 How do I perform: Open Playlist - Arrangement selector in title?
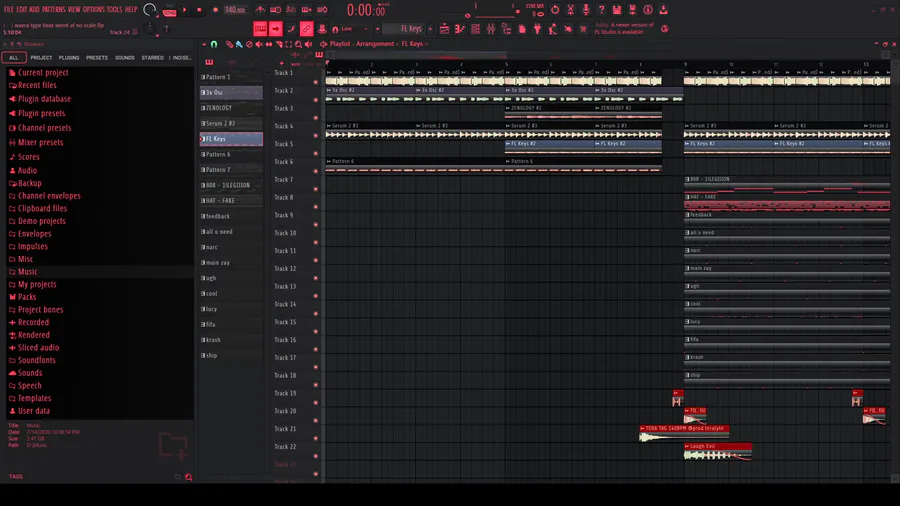coord(362,44)
